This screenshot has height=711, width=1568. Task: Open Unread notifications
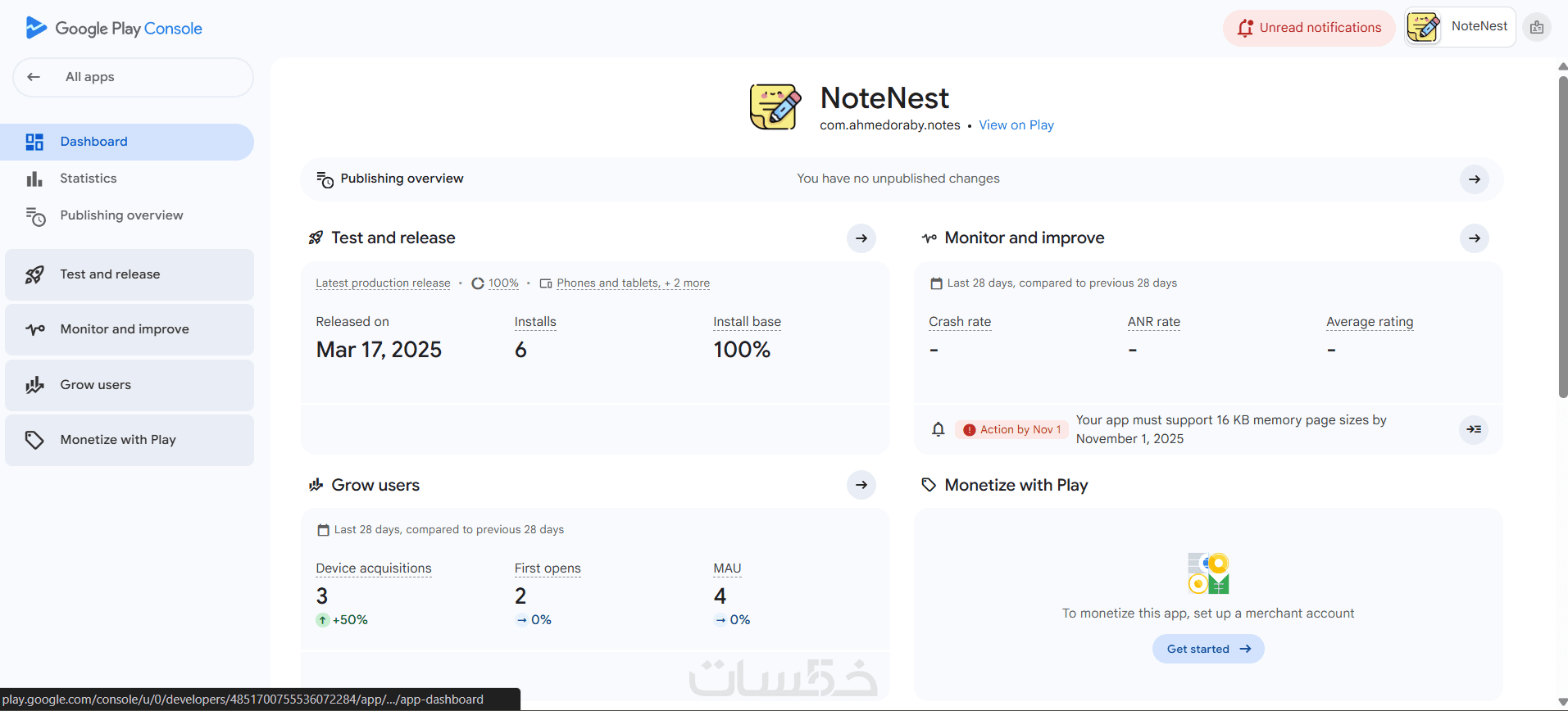pos(1309,28)
